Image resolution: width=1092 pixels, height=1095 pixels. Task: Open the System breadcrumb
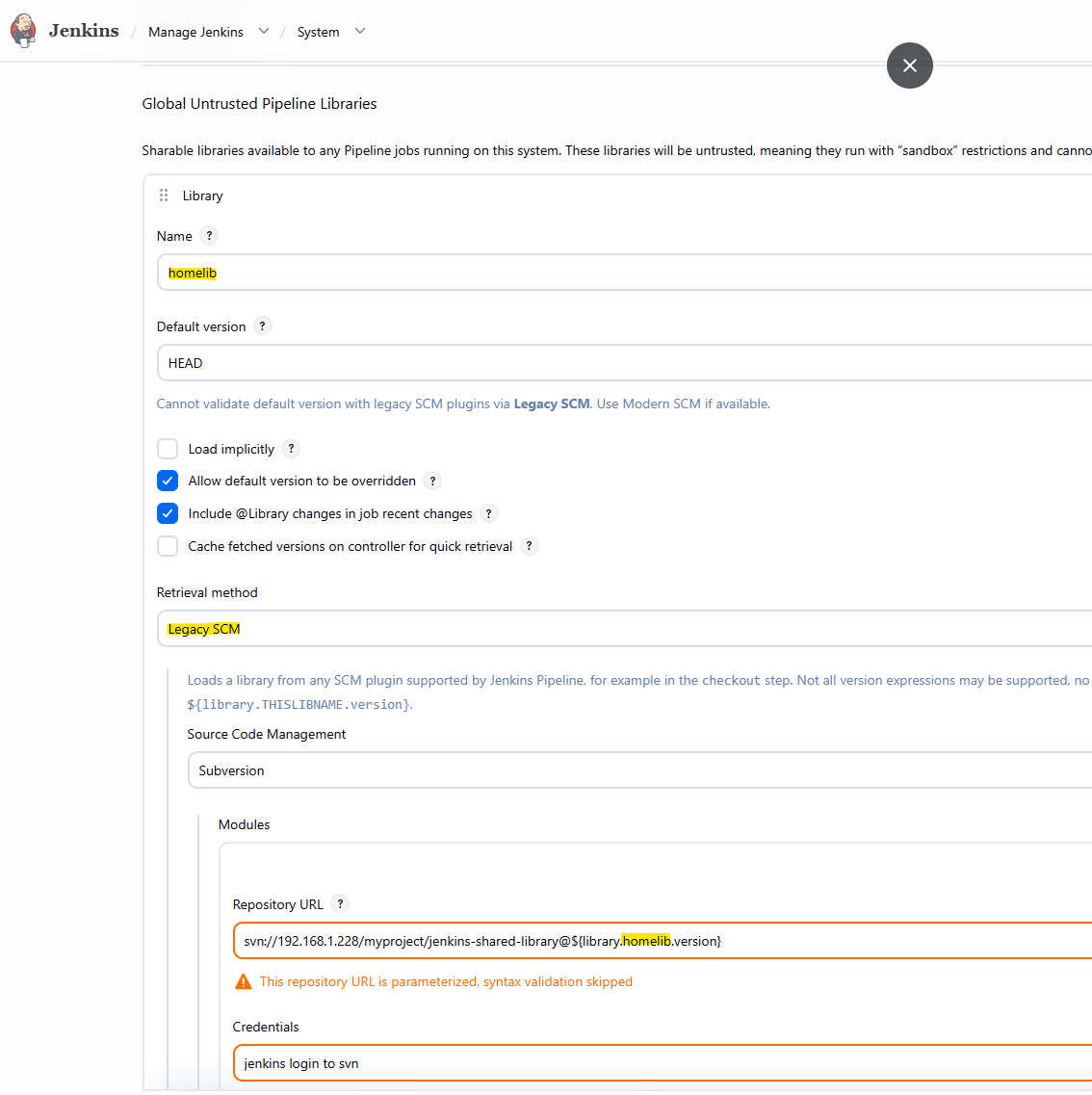319,32
